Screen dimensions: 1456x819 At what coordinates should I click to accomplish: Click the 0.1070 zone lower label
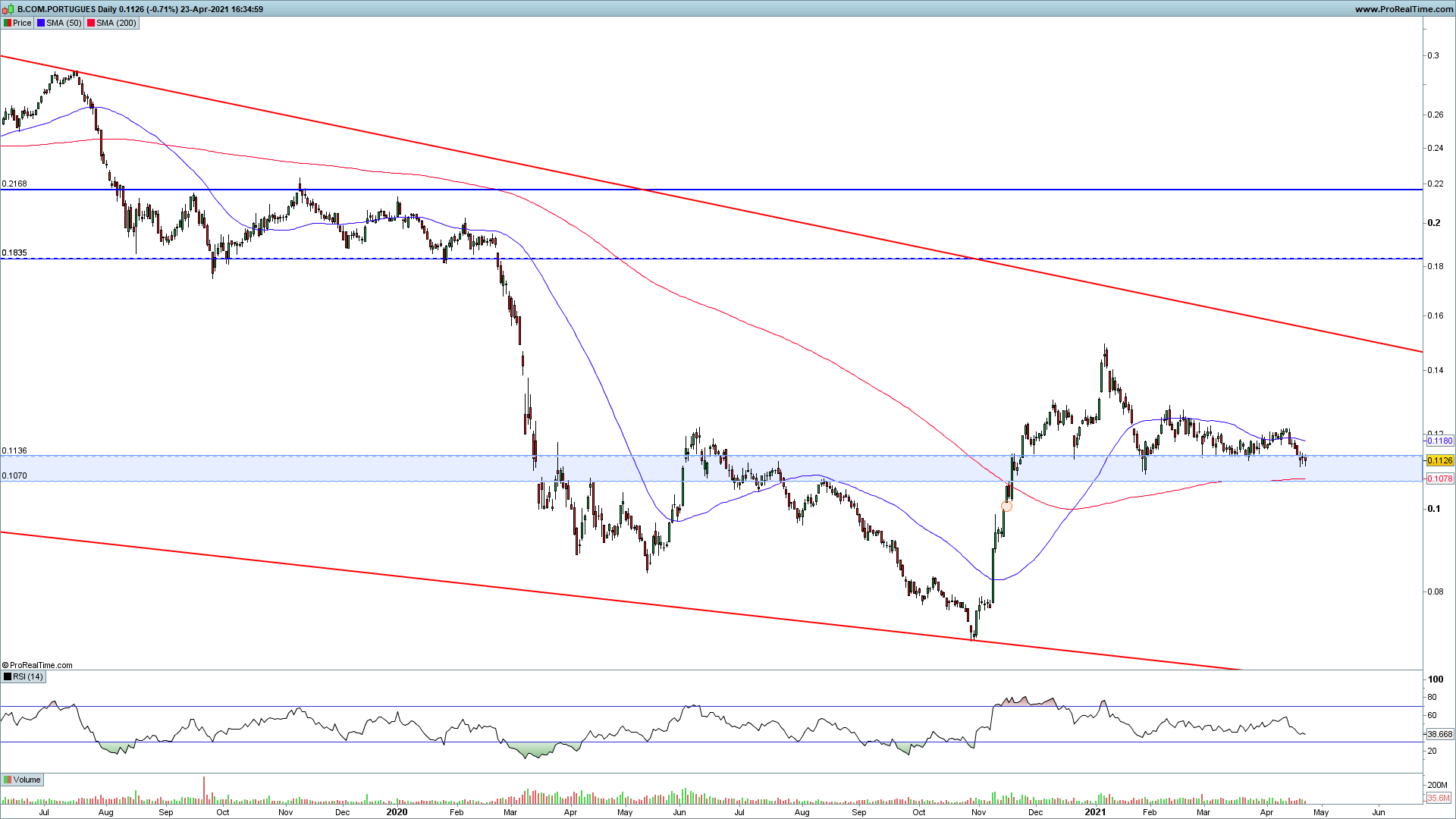tap(14, 475)
